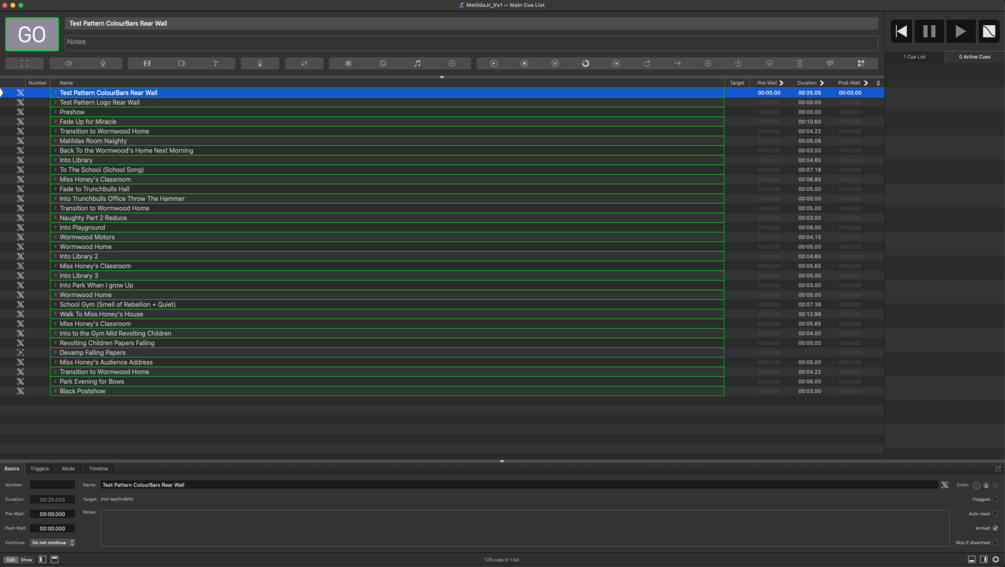This screenshot has width=1005, height=567.
Task: Expand the Black Postshow group cue
Action: [x=55, y=391]
